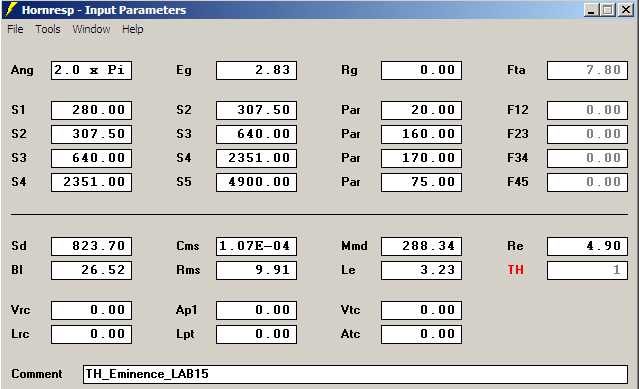
Task: Click the F23 value box
Action: (x=587, y=134)
